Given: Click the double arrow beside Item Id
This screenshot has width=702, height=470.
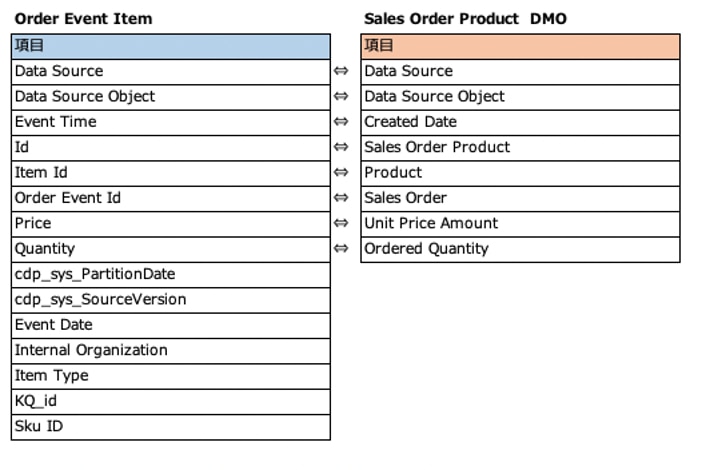Looking at the screenshot, I should pos(341,173).
